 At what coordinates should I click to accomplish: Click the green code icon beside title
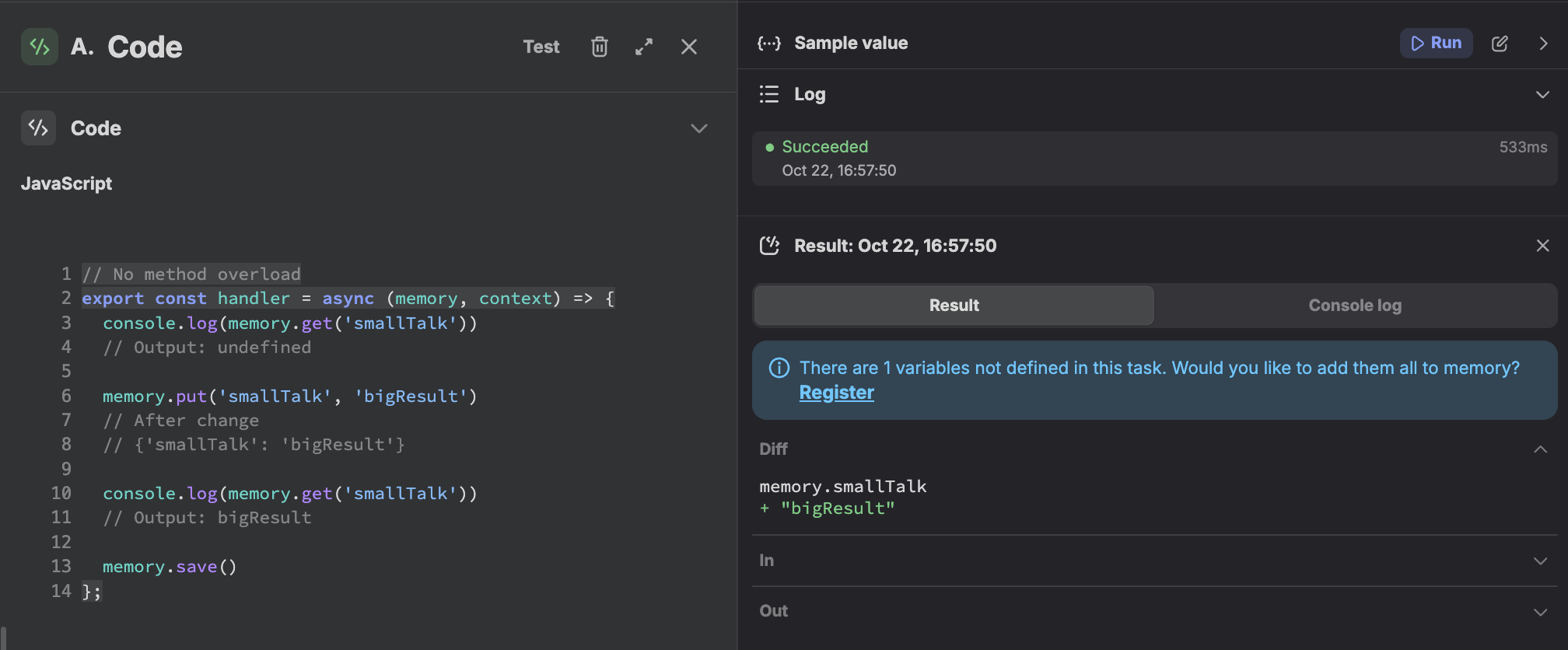(x=39, y=47)
